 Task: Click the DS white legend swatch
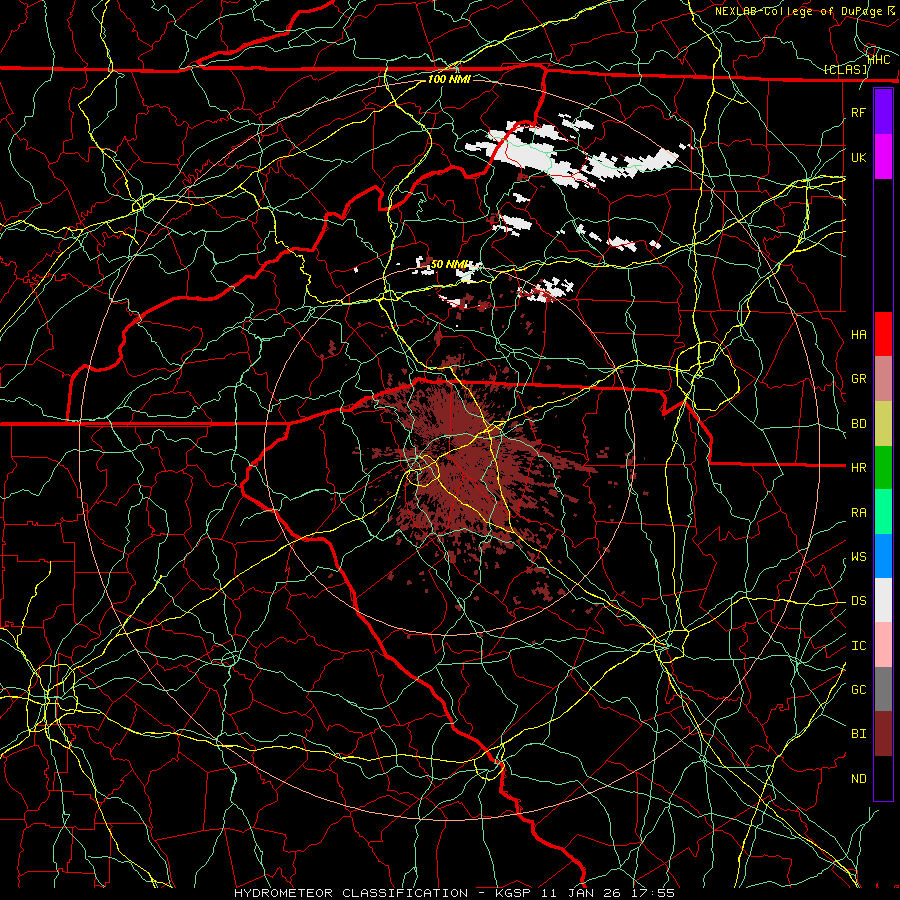883,600
